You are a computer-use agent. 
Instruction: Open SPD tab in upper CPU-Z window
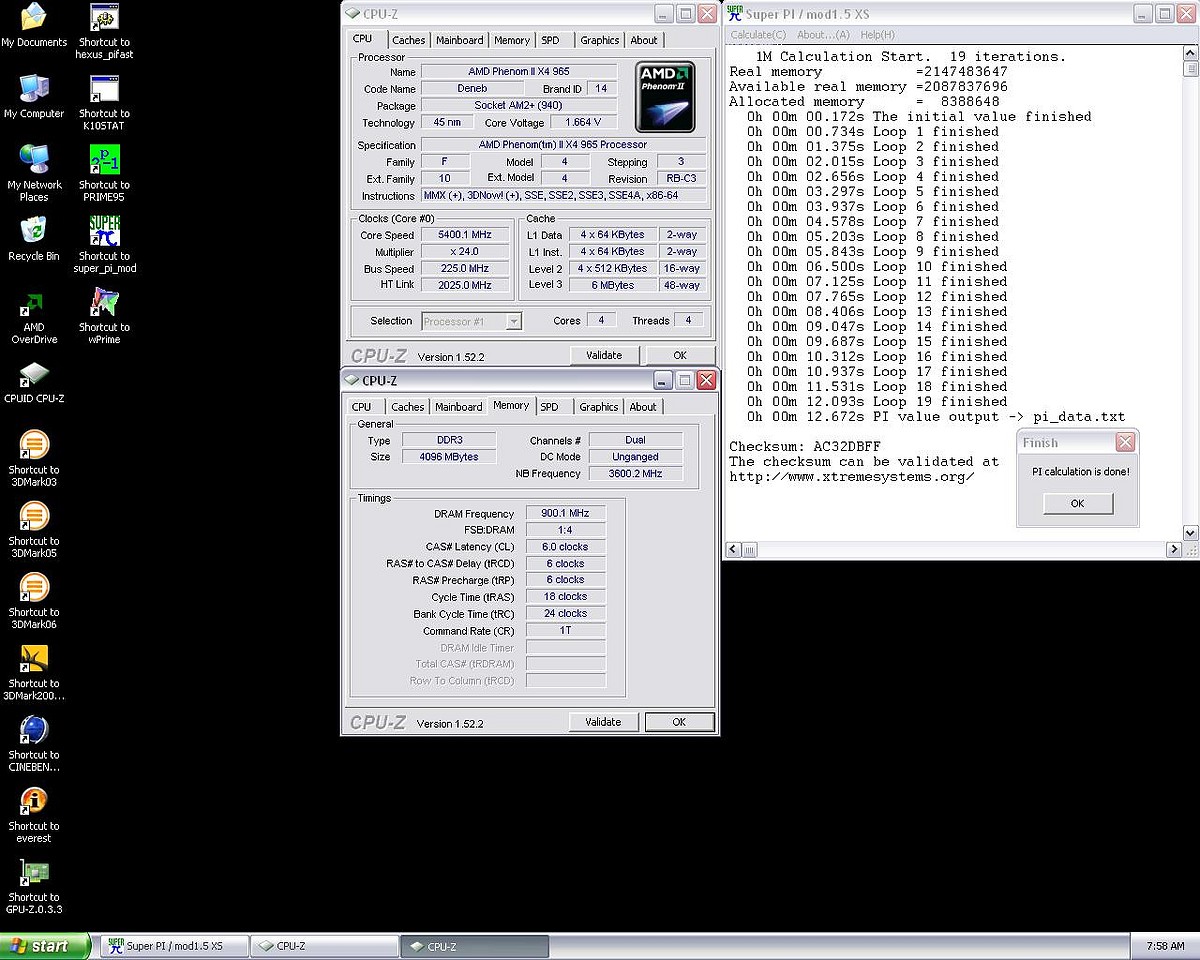coord(551,40)
